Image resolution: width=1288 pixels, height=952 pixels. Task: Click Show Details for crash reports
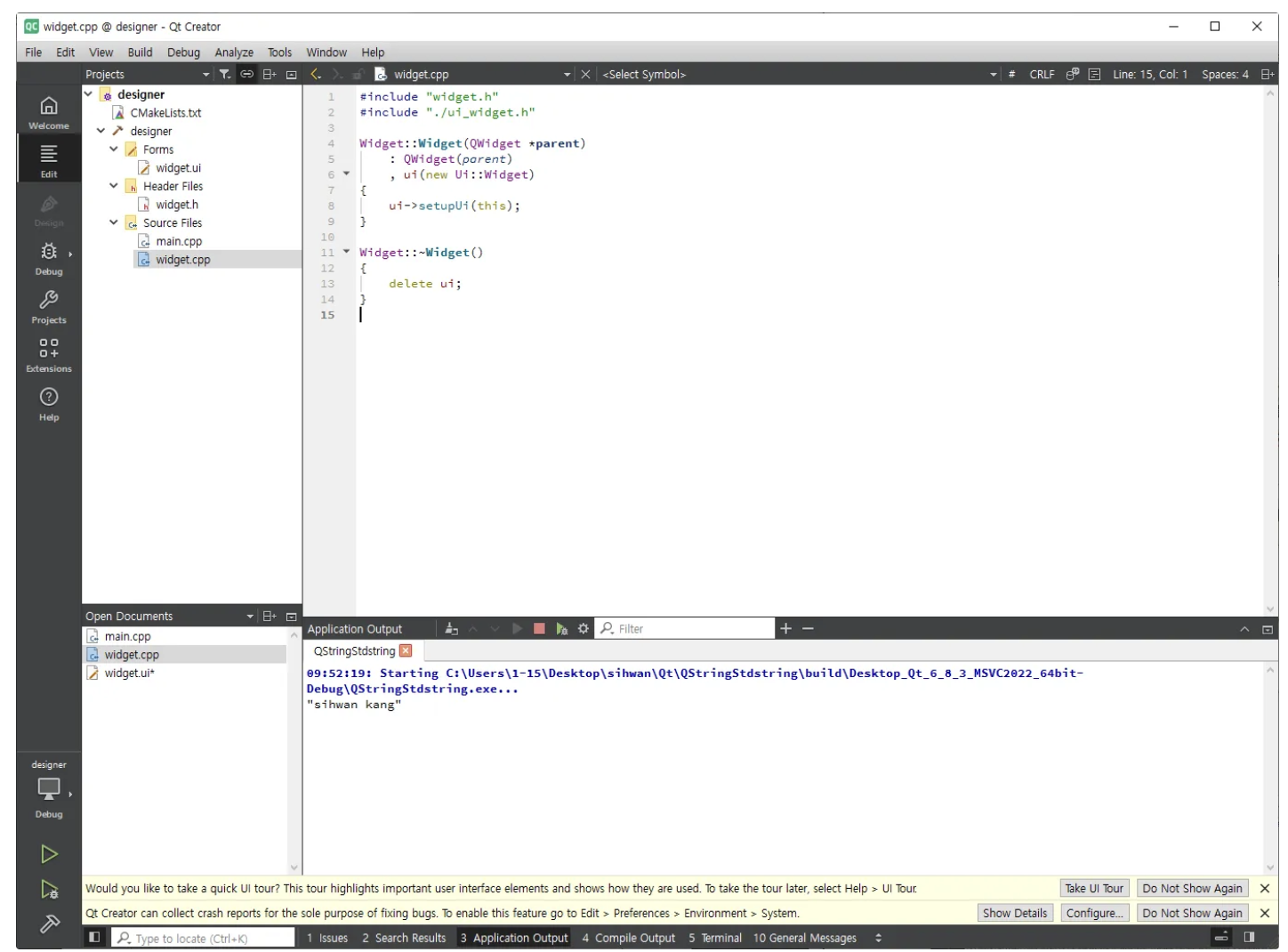[x=1015, y=913]
